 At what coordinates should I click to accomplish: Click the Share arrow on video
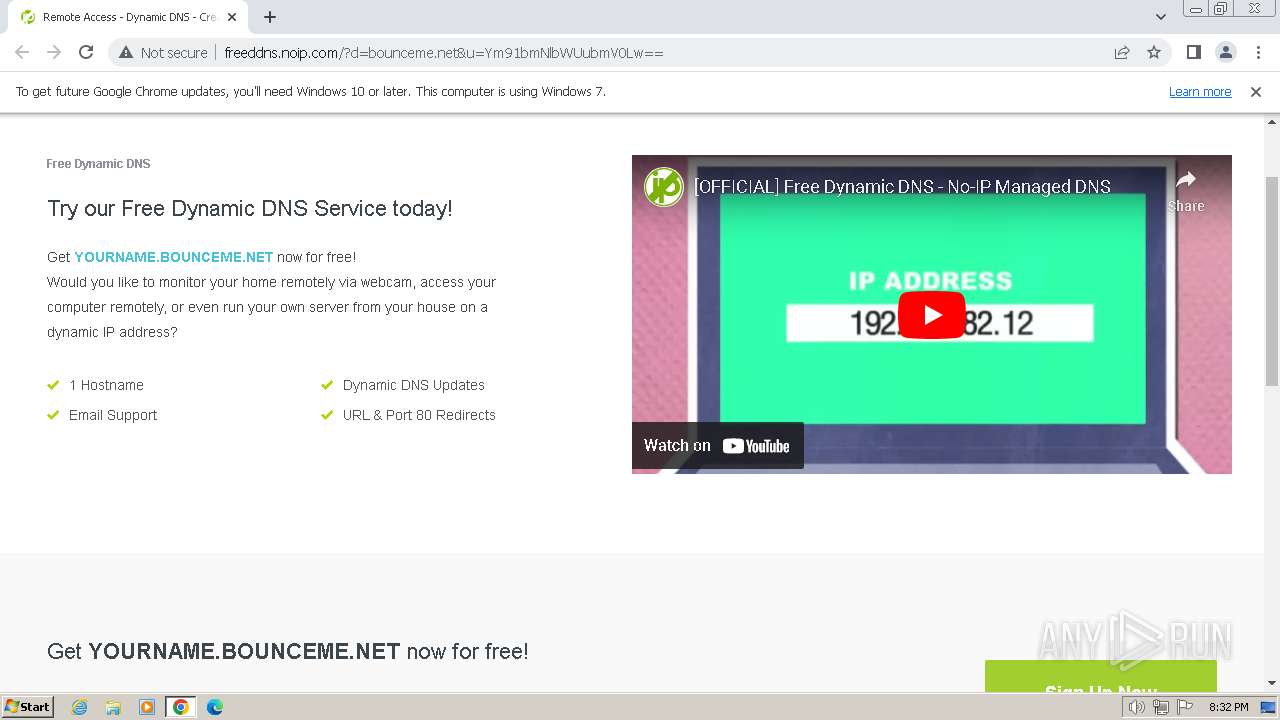pyautogui.click(x=1186, y=189)
